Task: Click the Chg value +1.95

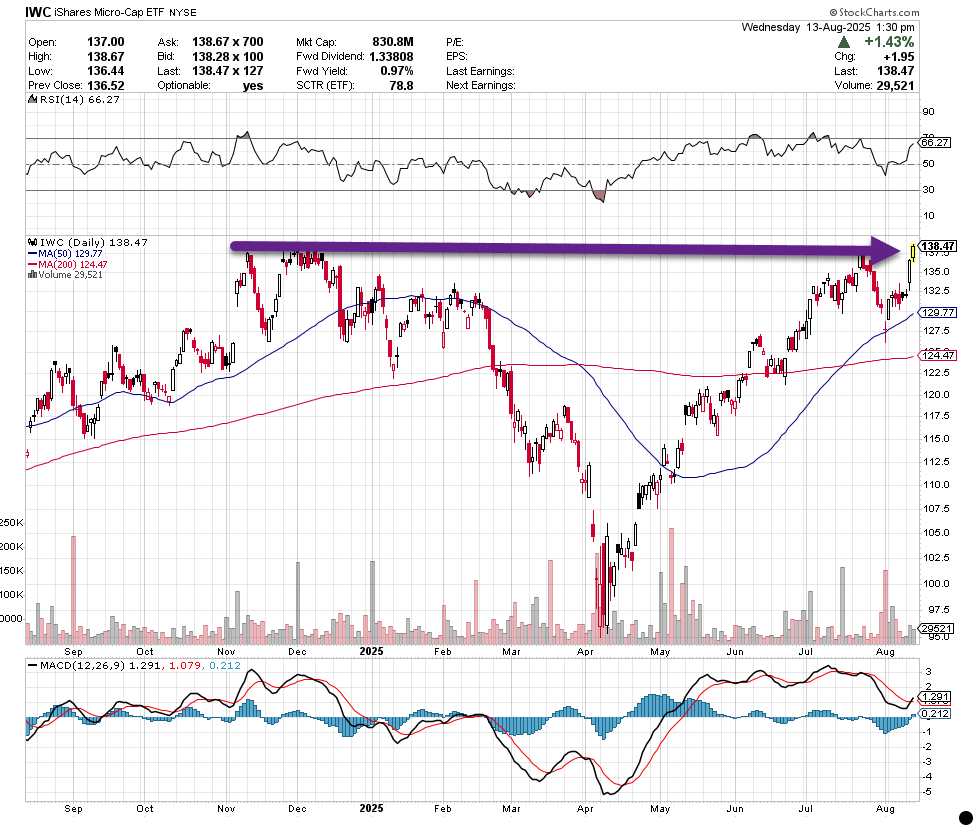Action: [x=899, y=56]
